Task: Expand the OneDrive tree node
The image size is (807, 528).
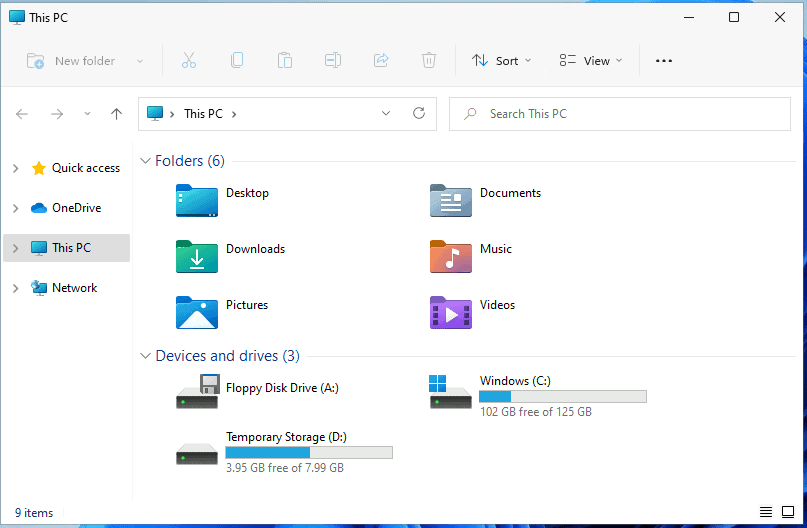Action: [x=15, y=208]
